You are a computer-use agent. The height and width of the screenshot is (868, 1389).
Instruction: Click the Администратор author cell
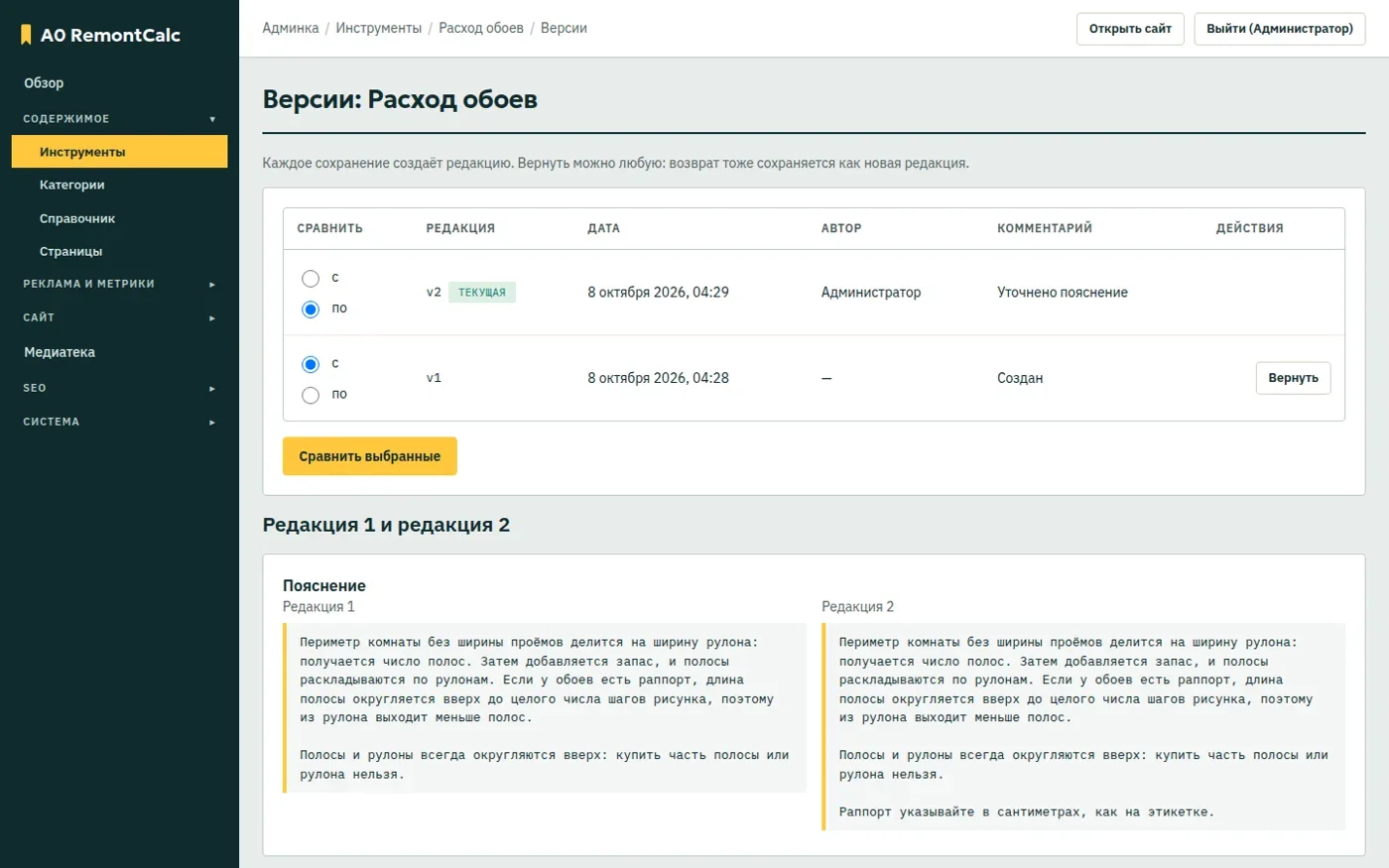coord(871,293)
